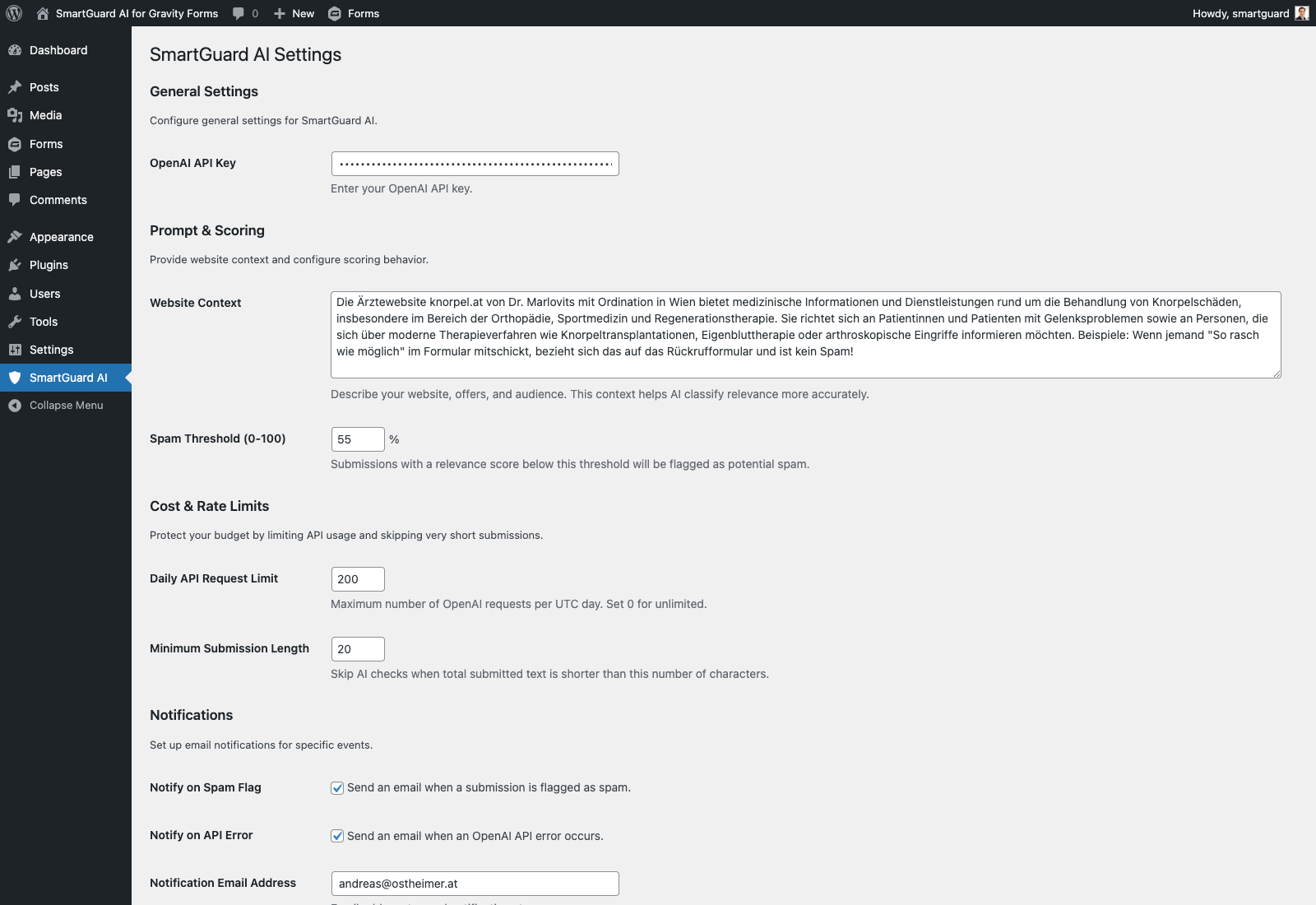Screen dimensions: 1316x905
Task: Click the Pages icon in sidebar
Action: (15, 172)
